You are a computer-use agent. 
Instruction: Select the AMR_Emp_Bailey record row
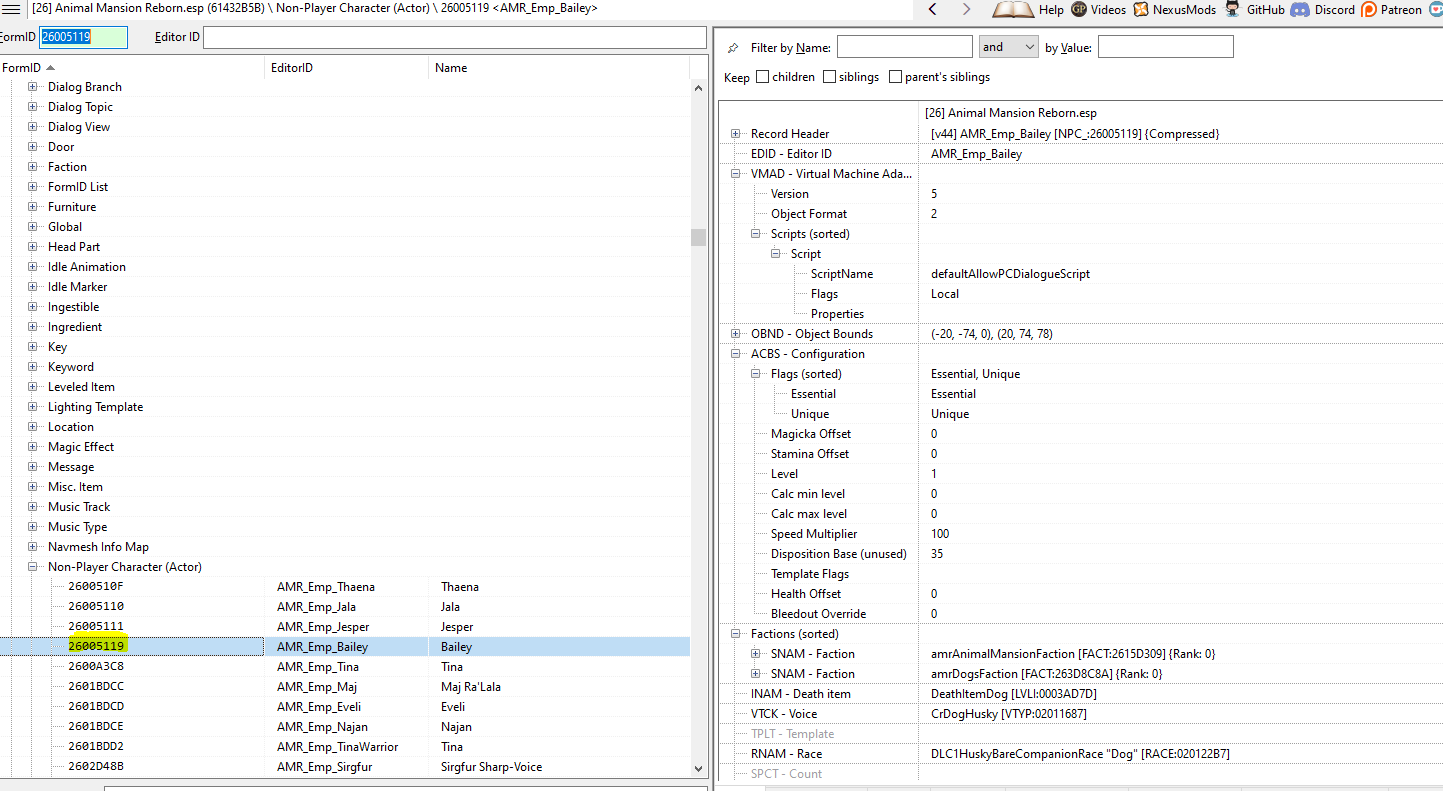click(345, 647)
